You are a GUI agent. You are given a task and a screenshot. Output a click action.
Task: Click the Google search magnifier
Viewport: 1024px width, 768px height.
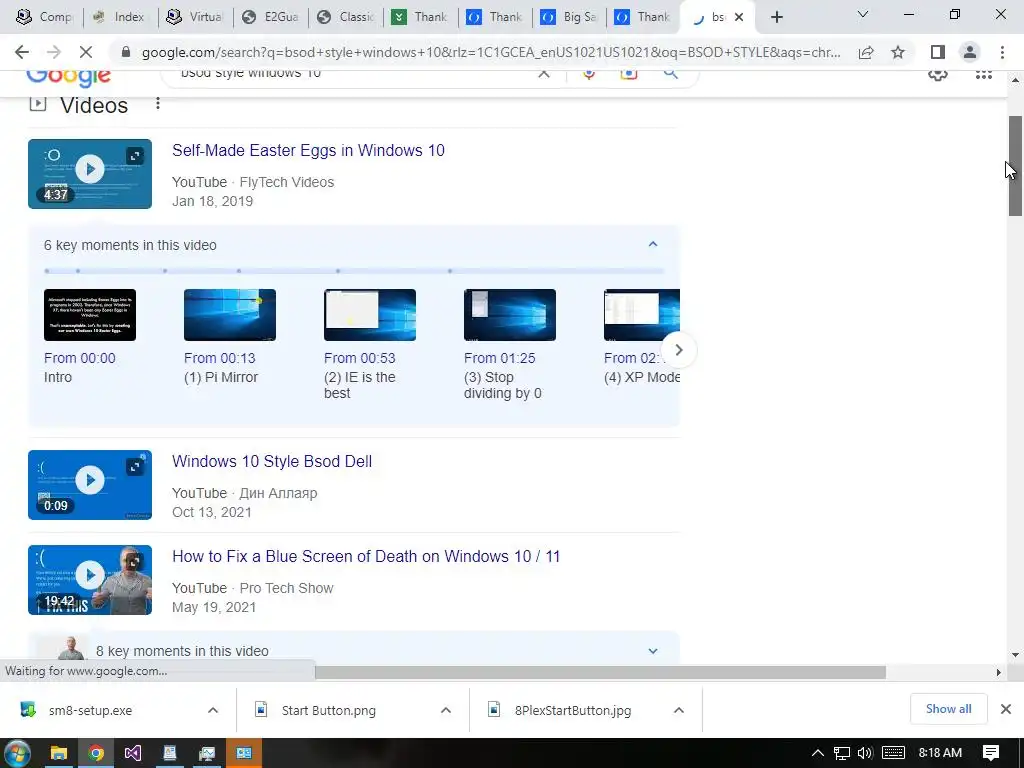pyautogui.click(x=671, y=73)
